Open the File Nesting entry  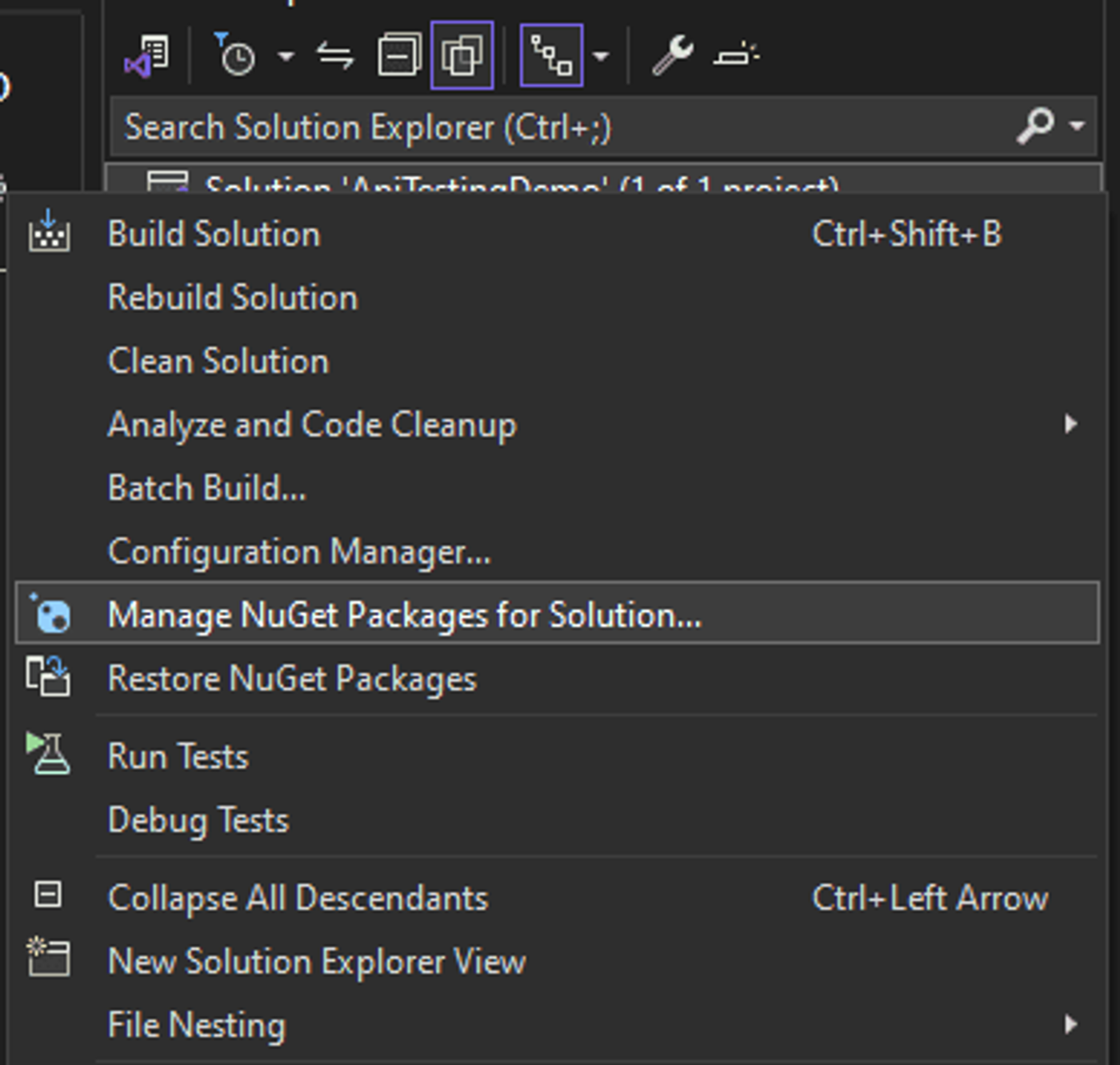(556, 1025)
